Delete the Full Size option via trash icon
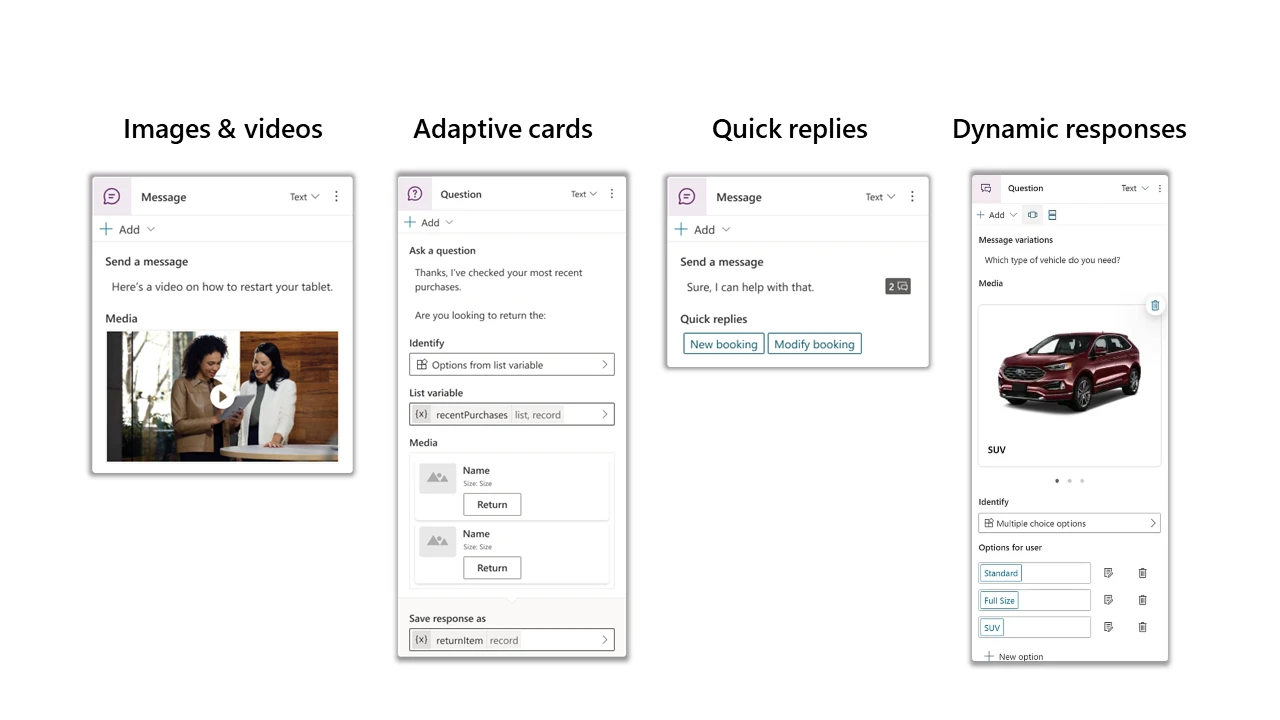The image size is (1280, 720). (1142, 599)
